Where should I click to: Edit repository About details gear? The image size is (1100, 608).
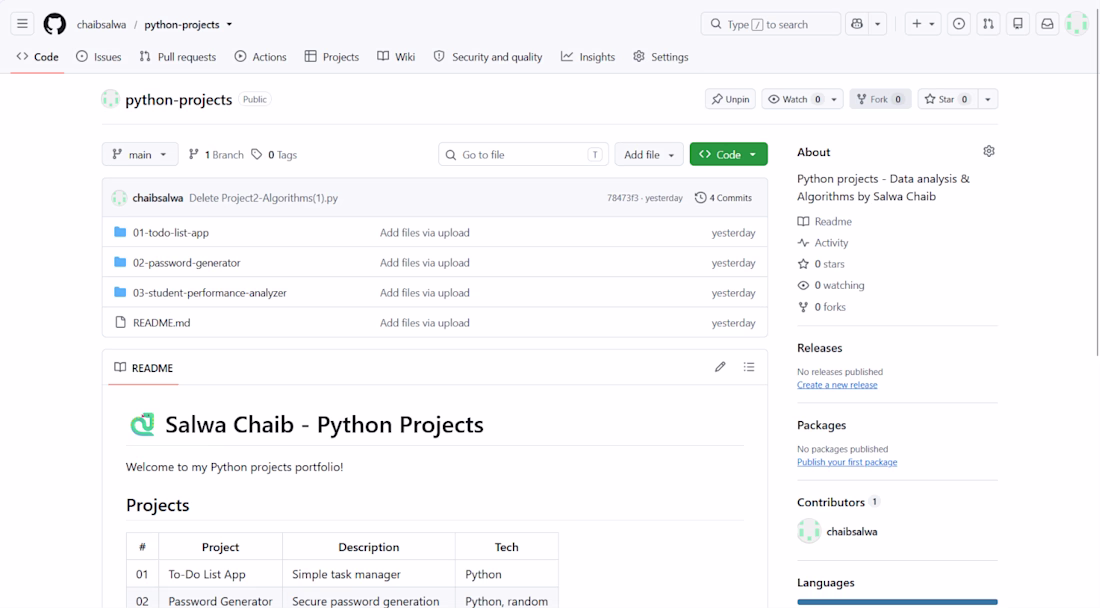point(988,151)
